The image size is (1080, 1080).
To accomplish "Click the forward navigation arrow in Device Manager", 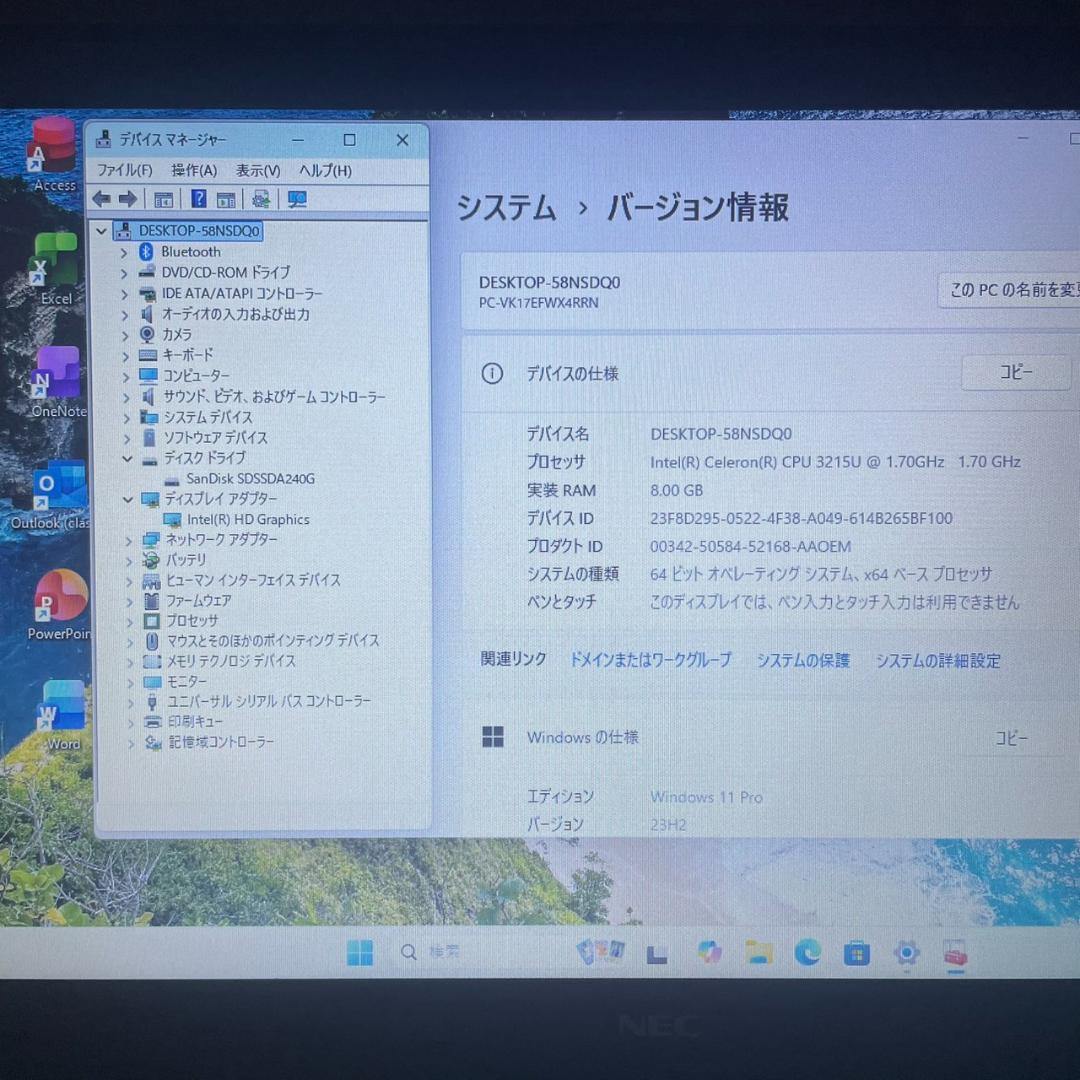I will (128, 198).
